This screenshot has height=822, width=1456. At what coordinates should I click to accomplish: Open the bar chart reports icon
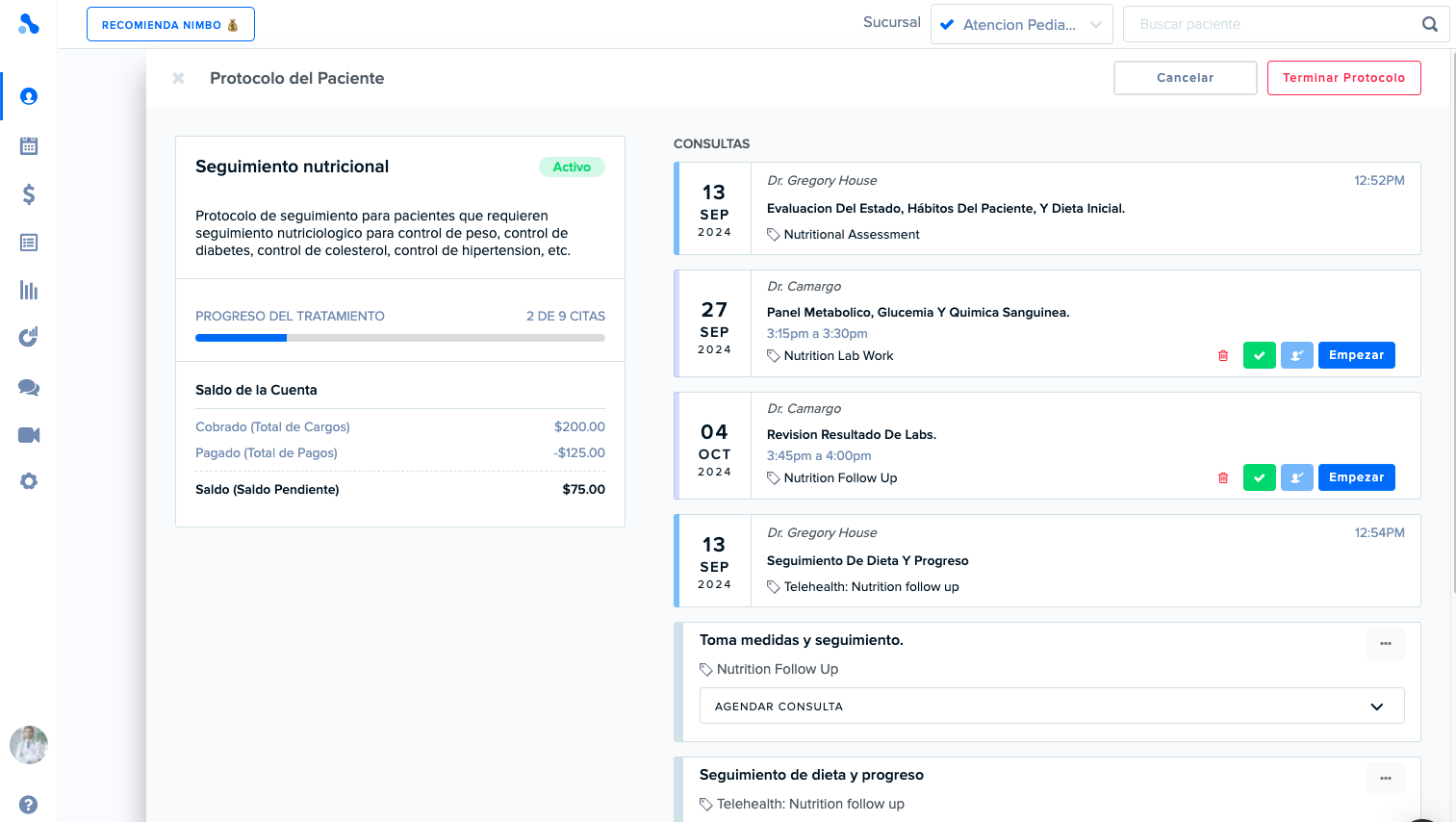click(29, 290)
